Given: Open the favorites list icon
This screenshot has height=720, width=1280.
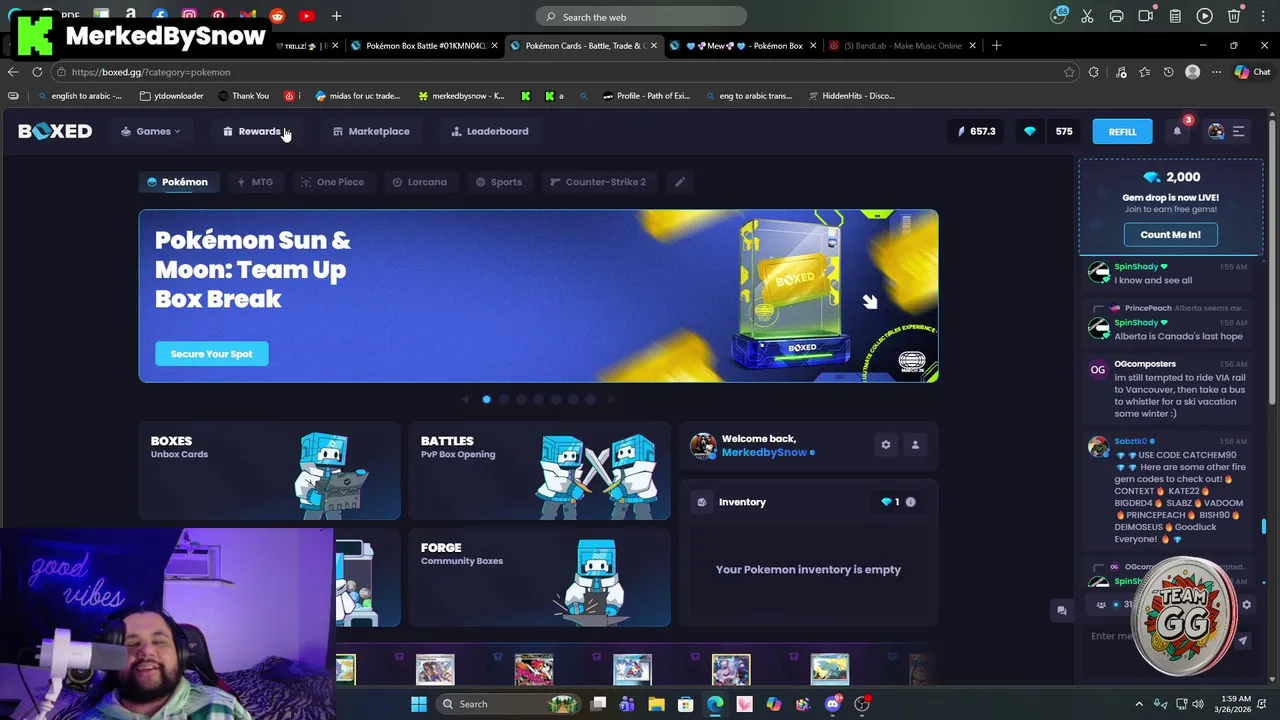Looking at the screenshot, I should tap(1144, 72).
